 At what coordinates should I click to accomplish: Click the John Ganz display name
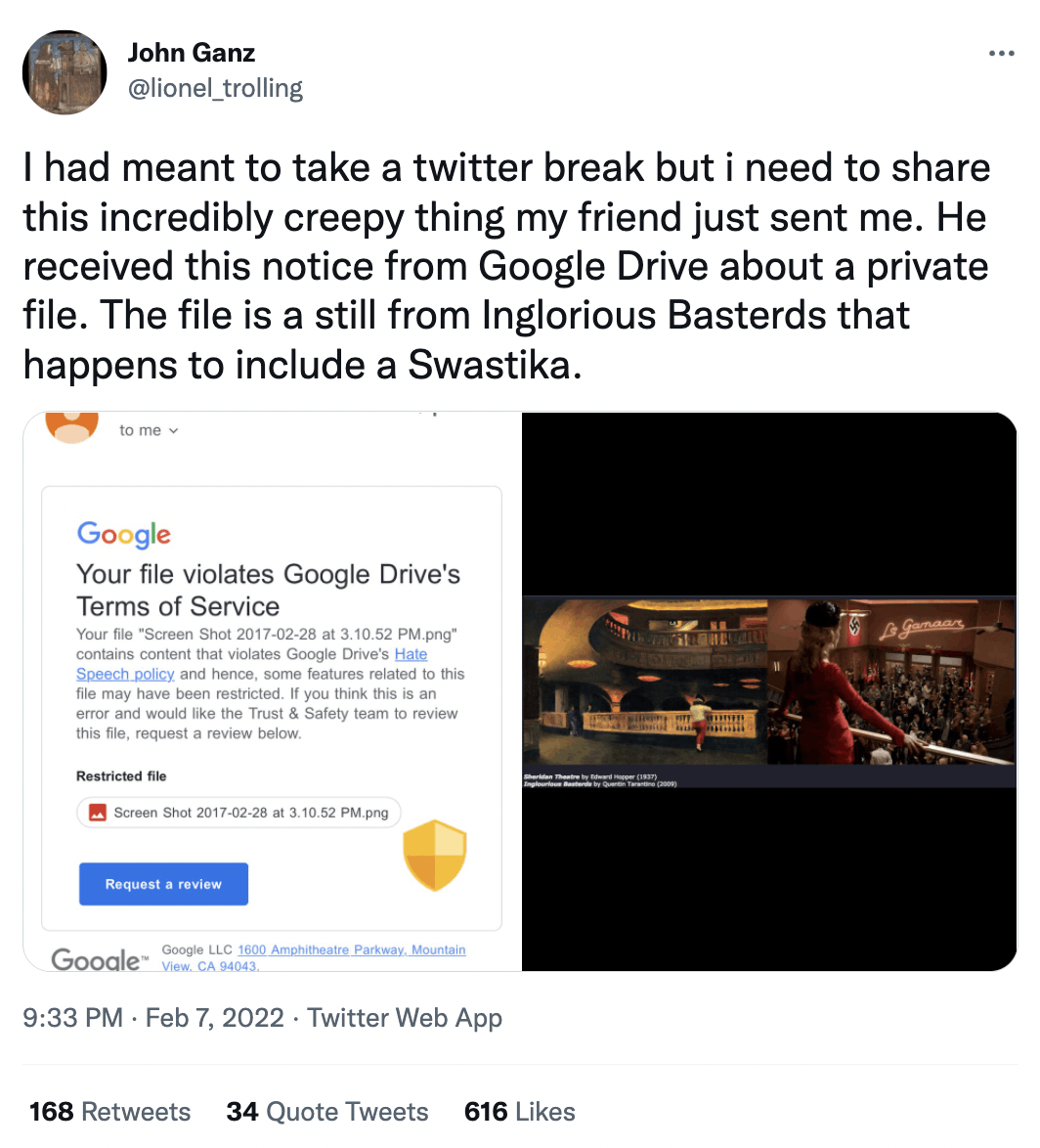click(x=192, y=52)
